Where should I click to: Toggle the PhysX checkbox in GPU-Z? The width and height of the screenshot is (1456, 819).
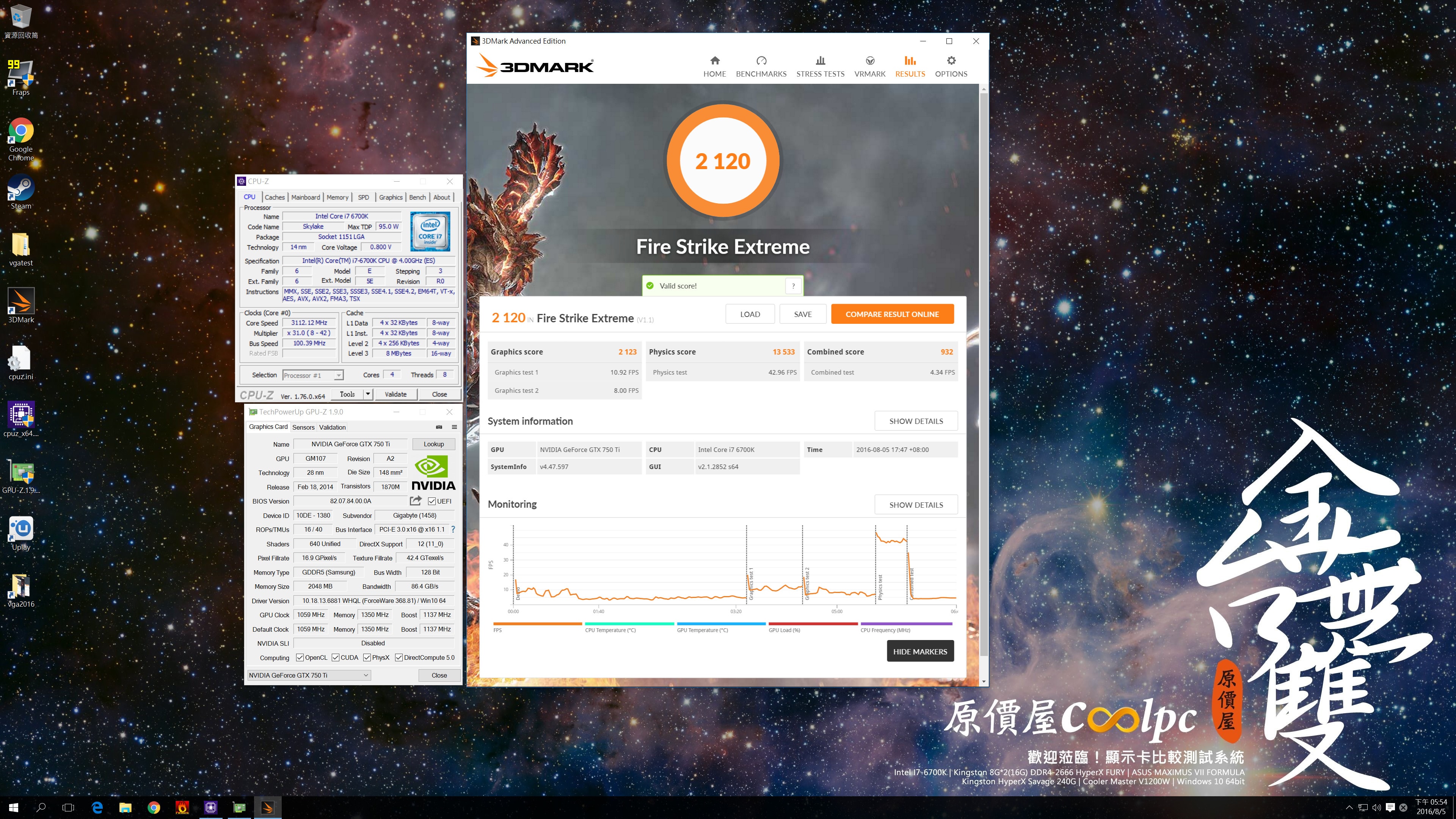pos(367,657)
